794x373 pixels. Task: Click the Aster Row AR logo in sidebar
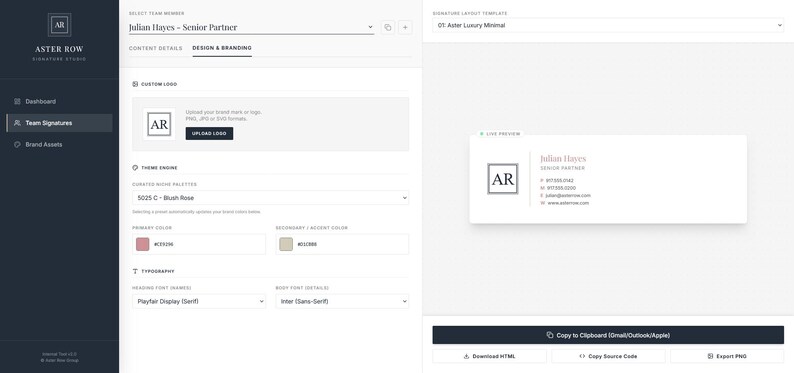point(59,25)
